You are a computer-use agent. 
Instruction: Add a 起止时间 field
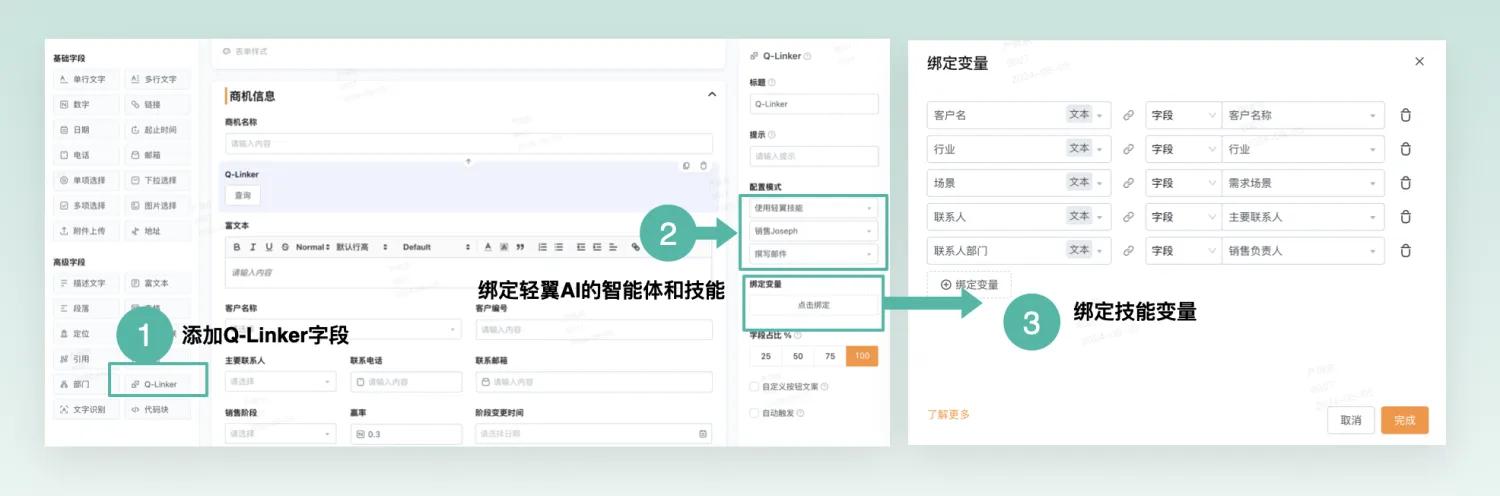155,130
